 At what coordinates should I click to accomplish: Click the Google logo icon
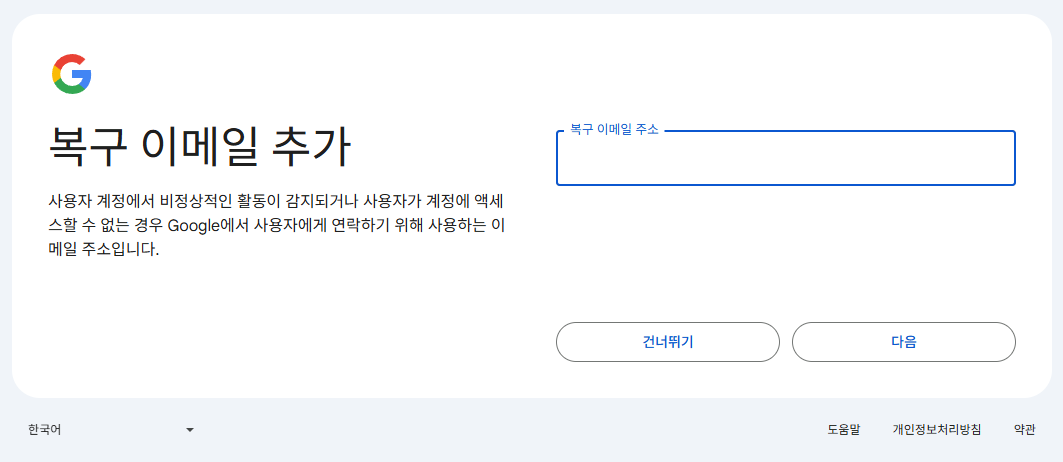[x=72, y=74]
